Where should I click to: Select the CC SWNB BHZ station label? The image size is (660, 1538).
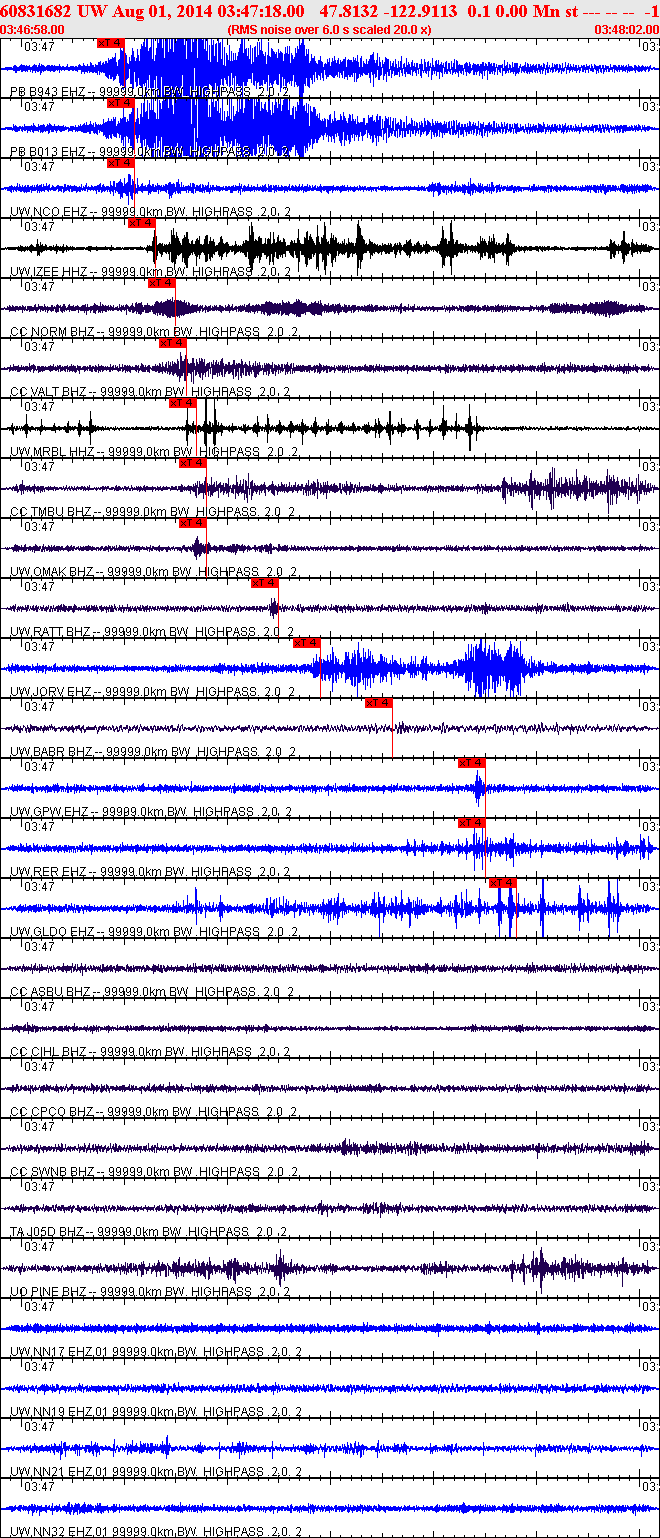pyautogui.click(x=154, y=1172)
